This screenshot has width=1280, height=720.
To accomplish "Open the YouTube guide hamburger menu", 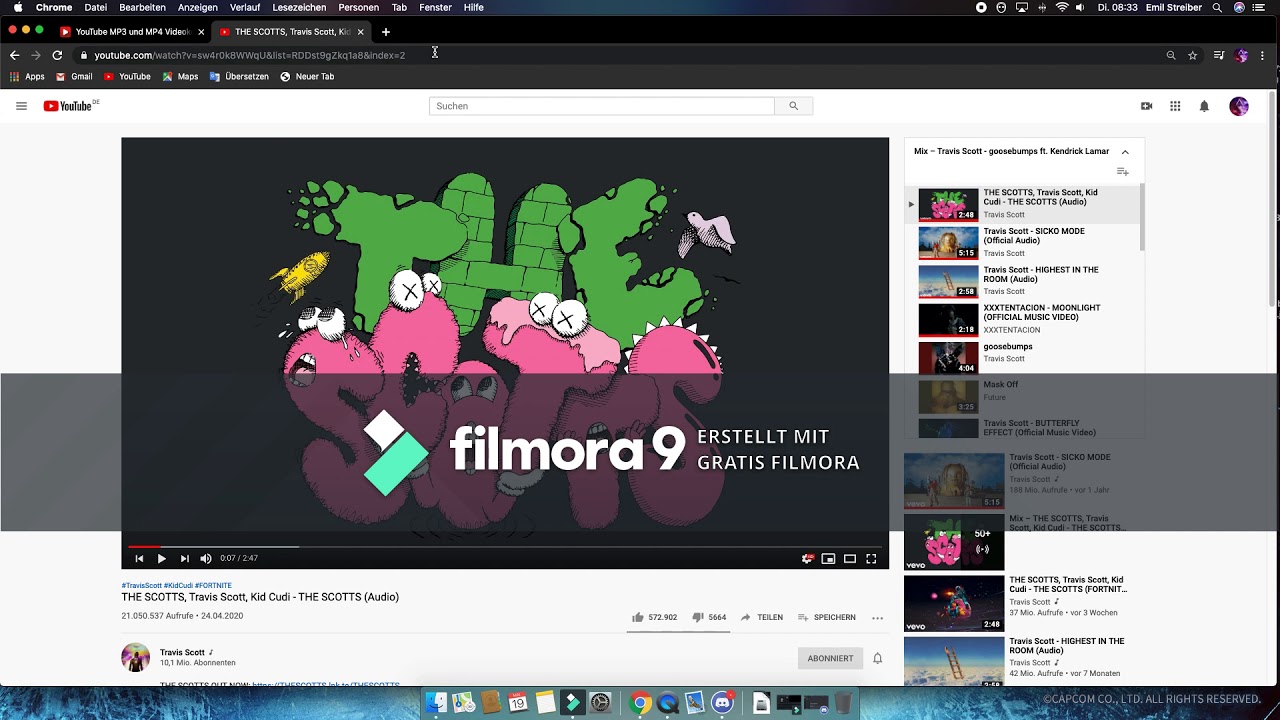I will point(21,106).
